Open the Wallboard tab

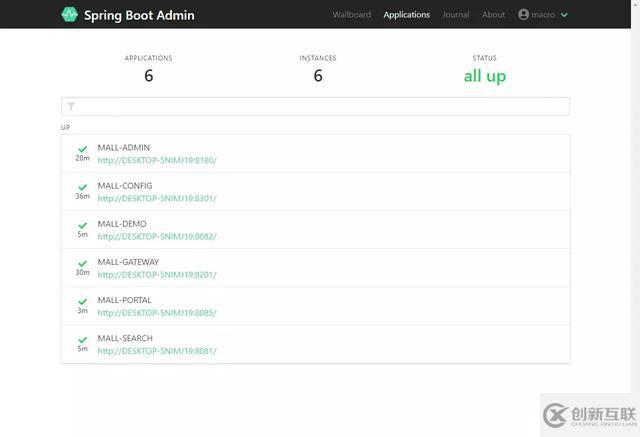click(352, 15)
